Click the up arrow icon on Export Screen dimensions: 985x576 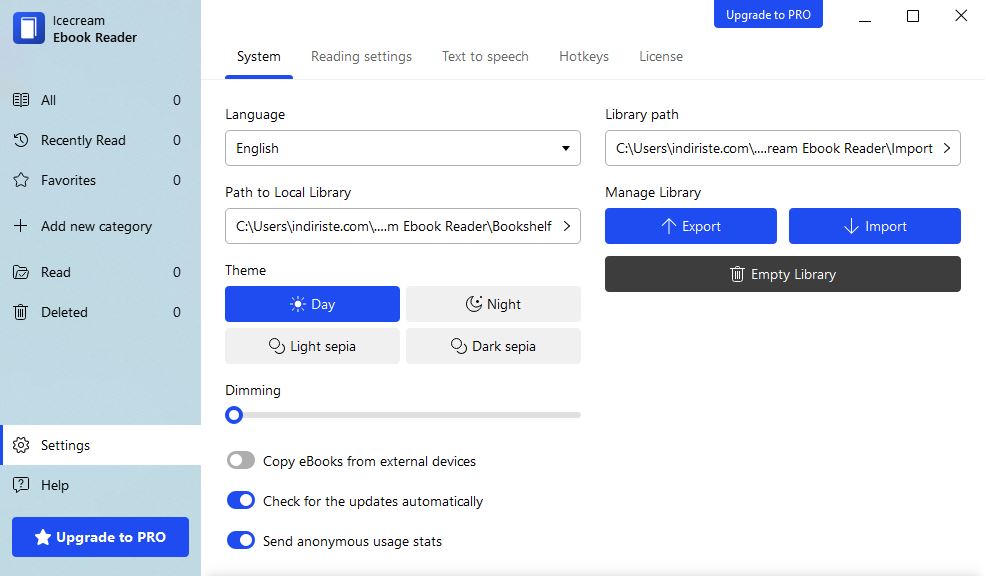coord(669,226)
